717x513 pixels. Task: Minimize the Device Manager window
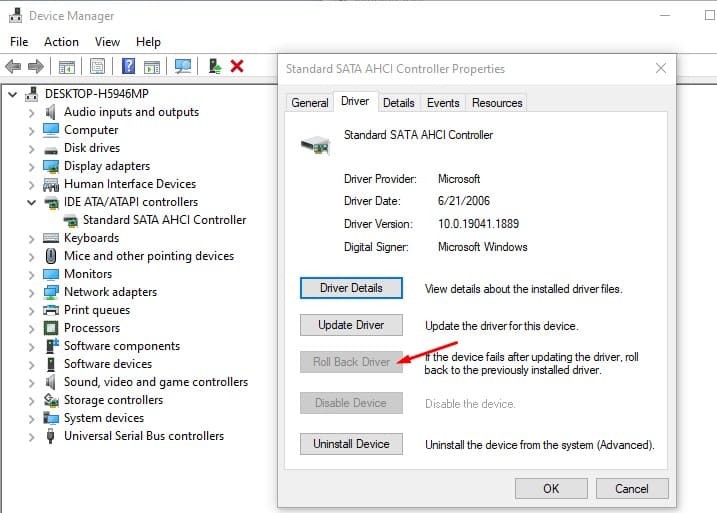click(x=665, y=15)
